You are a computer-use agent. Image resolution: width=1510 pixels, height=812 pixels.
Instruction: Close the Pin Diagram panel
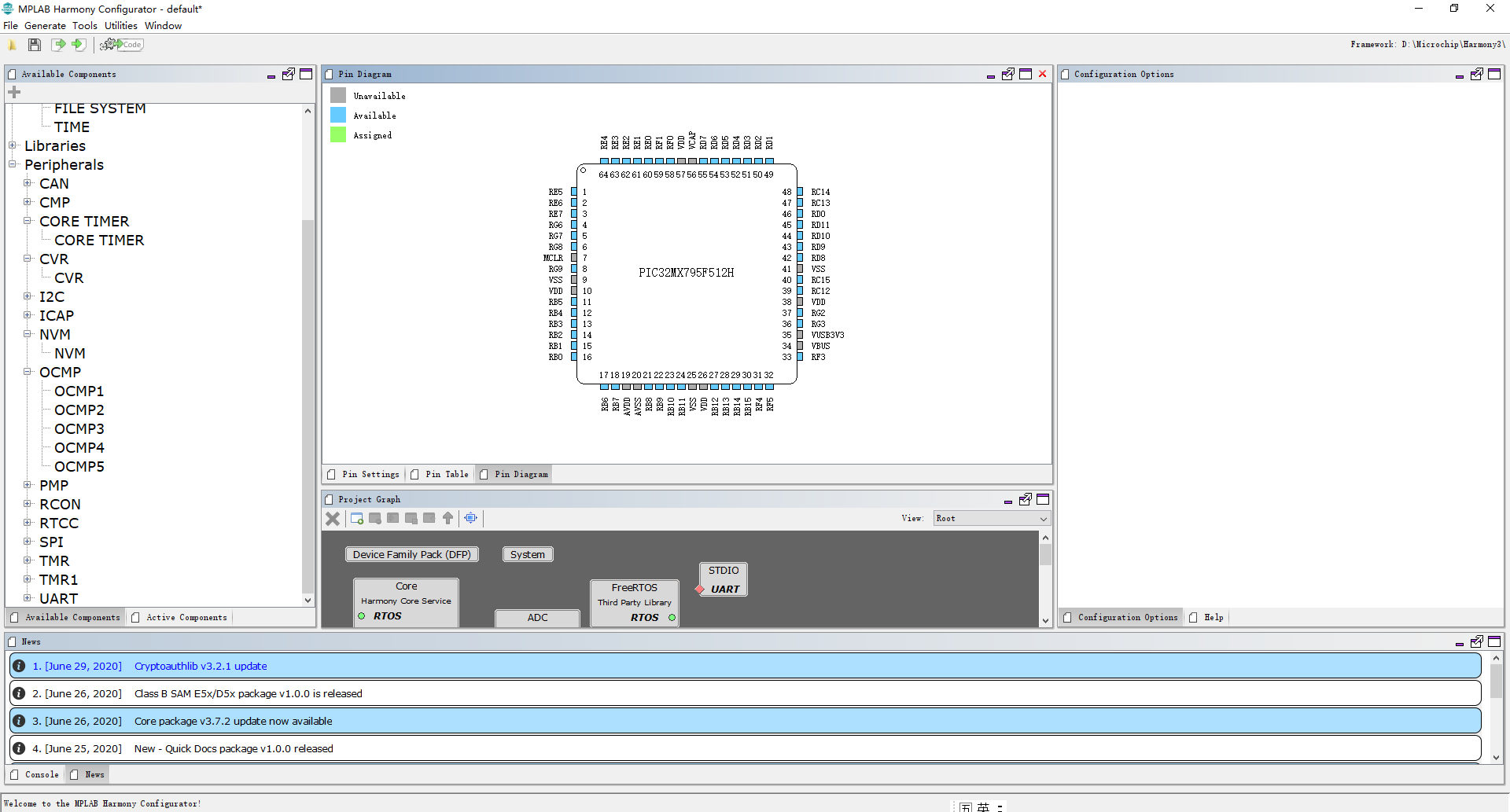pos(1043,74)
